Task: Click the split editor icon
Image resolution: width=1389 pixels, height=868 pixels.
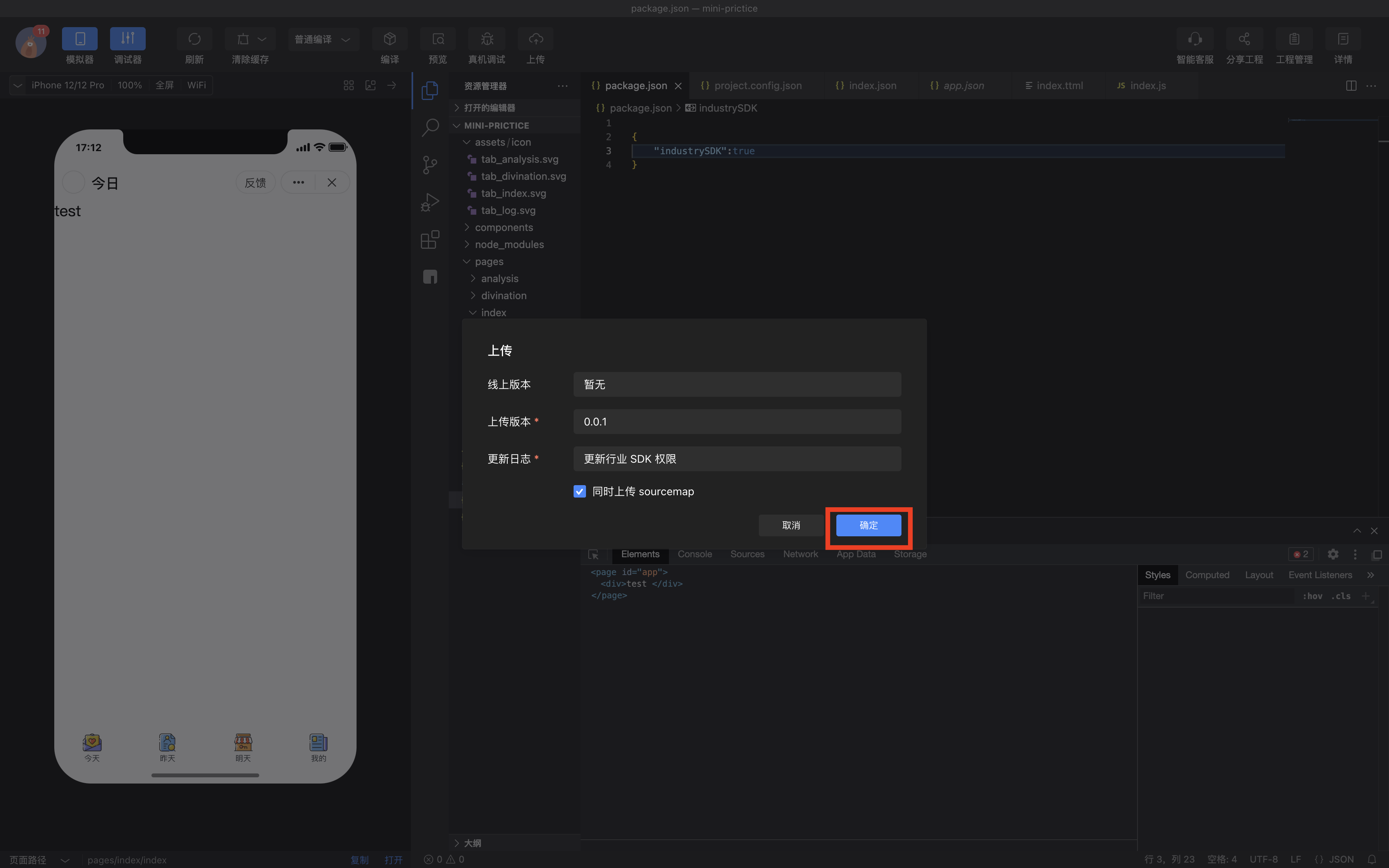Action: 1351,86
